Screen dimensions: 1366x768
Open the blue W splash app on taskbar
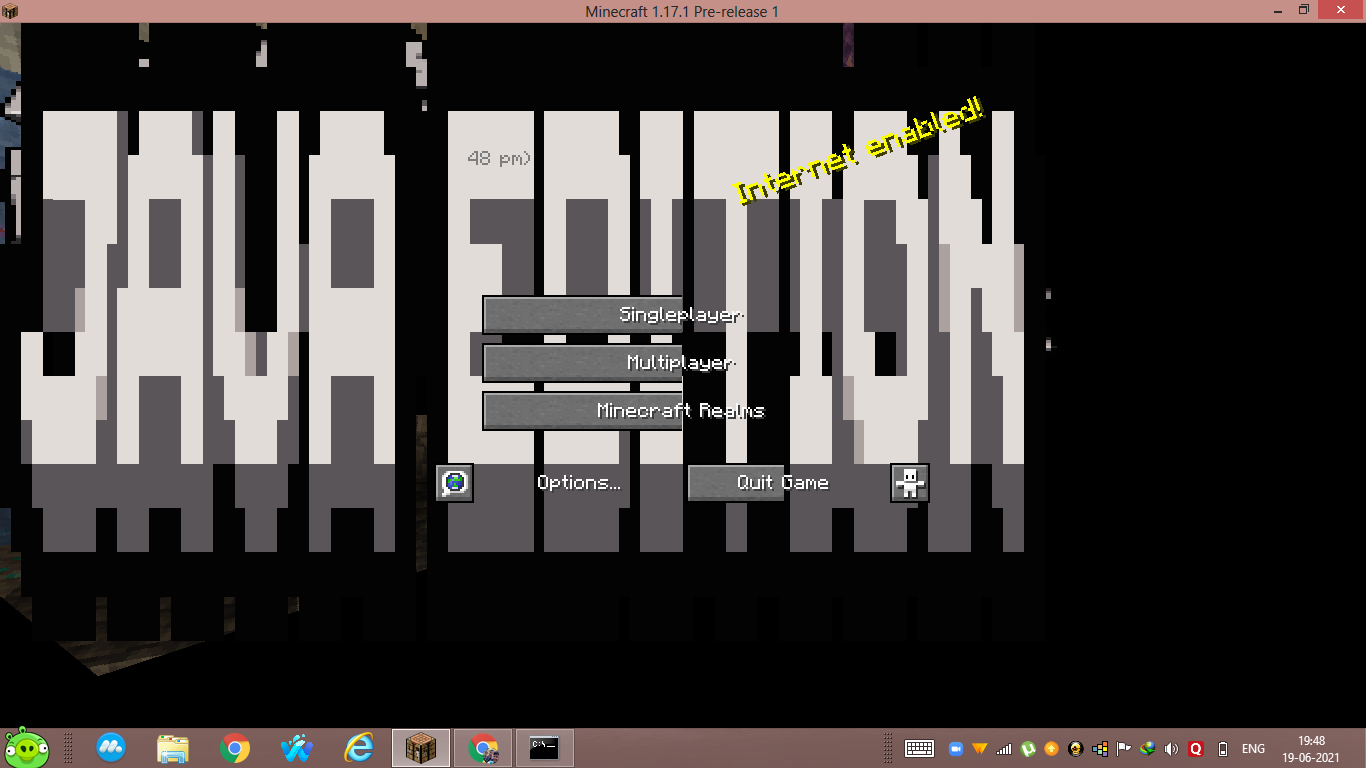point(297,747)
